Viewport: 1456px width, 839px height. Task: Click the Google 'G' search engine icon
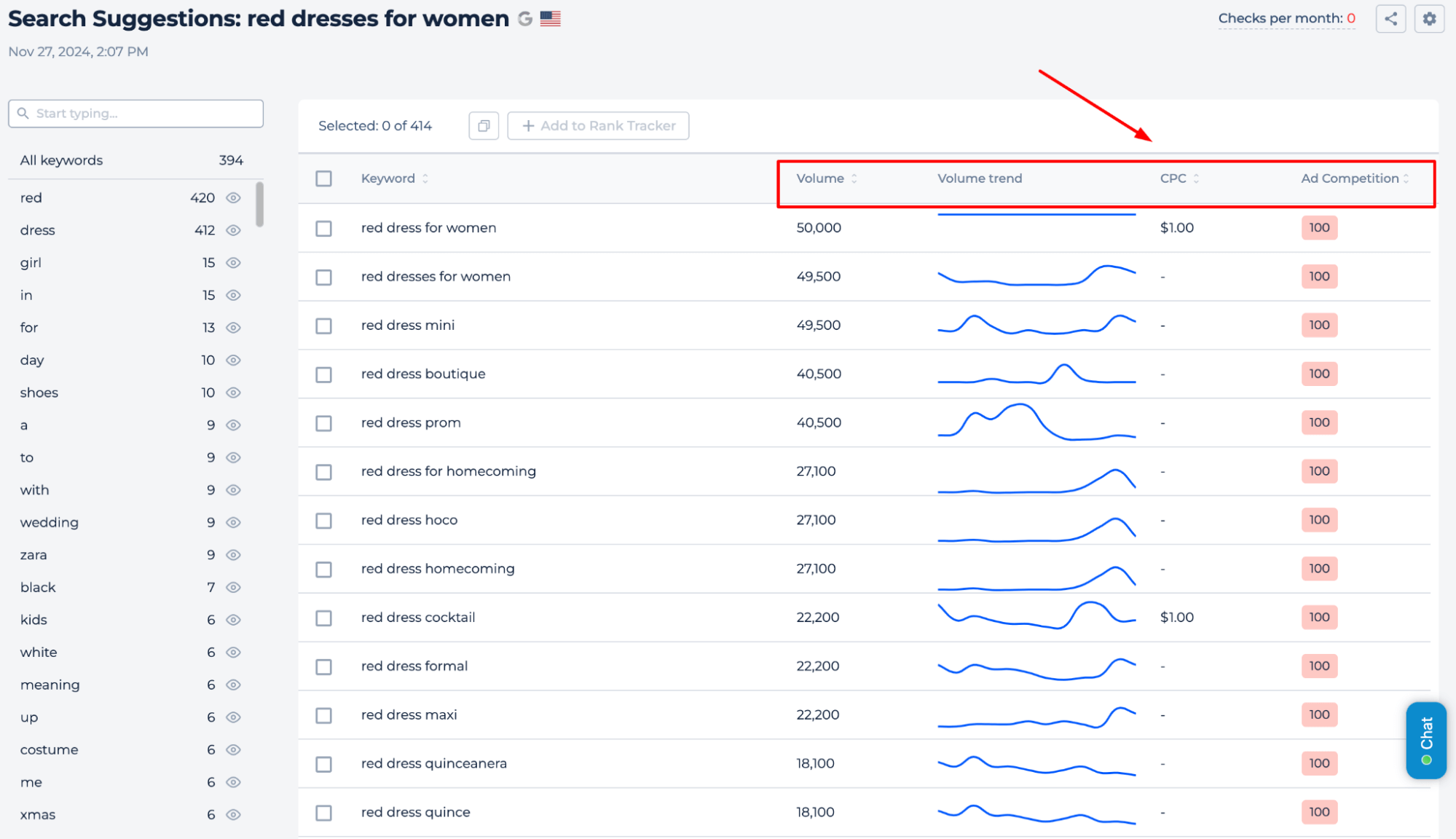pyautogui.click(x=523, y=16)
